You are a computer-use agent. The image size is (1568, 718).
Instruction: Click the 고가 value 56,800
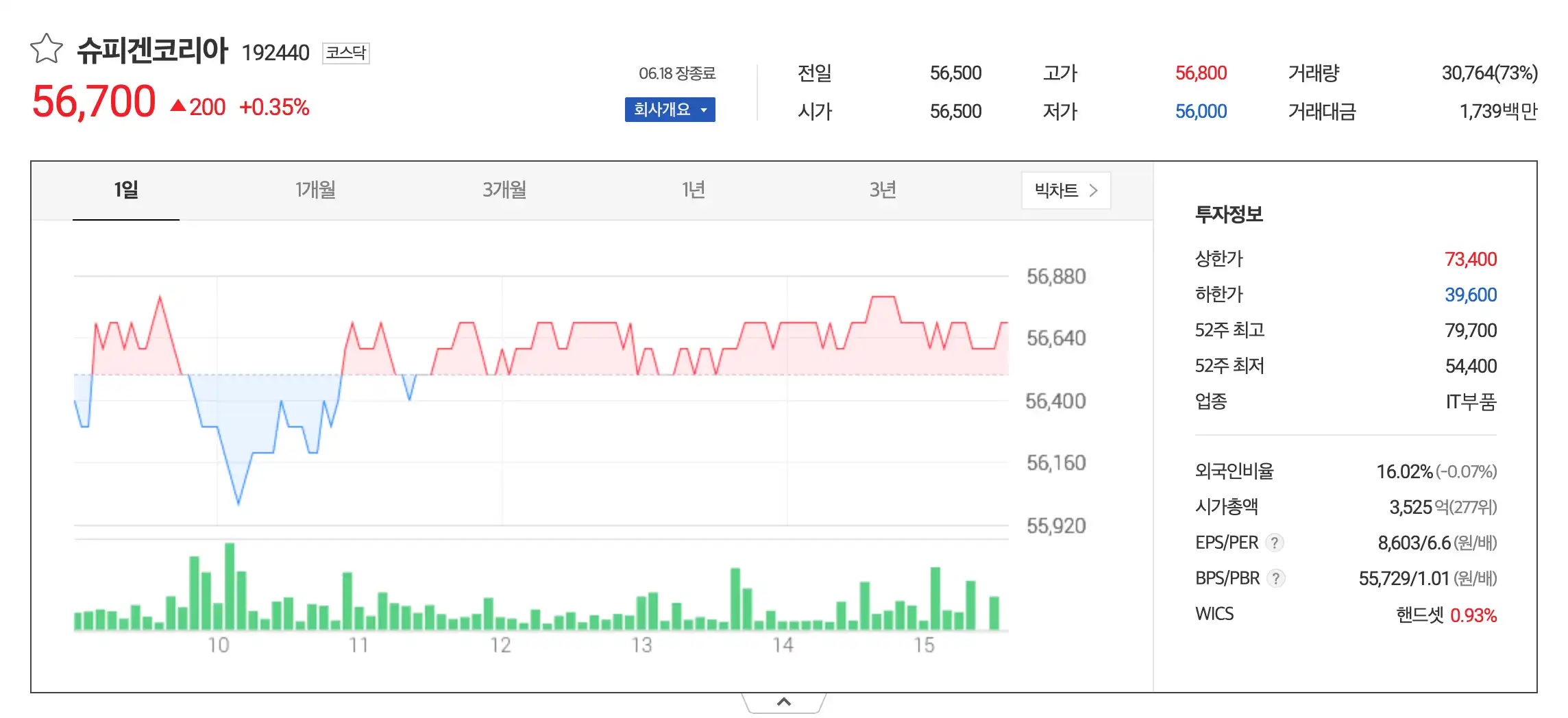(1201, 73)
